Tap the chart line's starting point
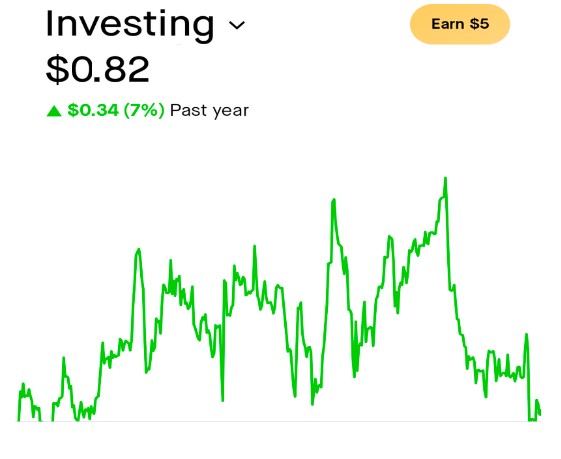Image resolution: width=561 pixels, height=459 pixels. [x=18, y=420]
